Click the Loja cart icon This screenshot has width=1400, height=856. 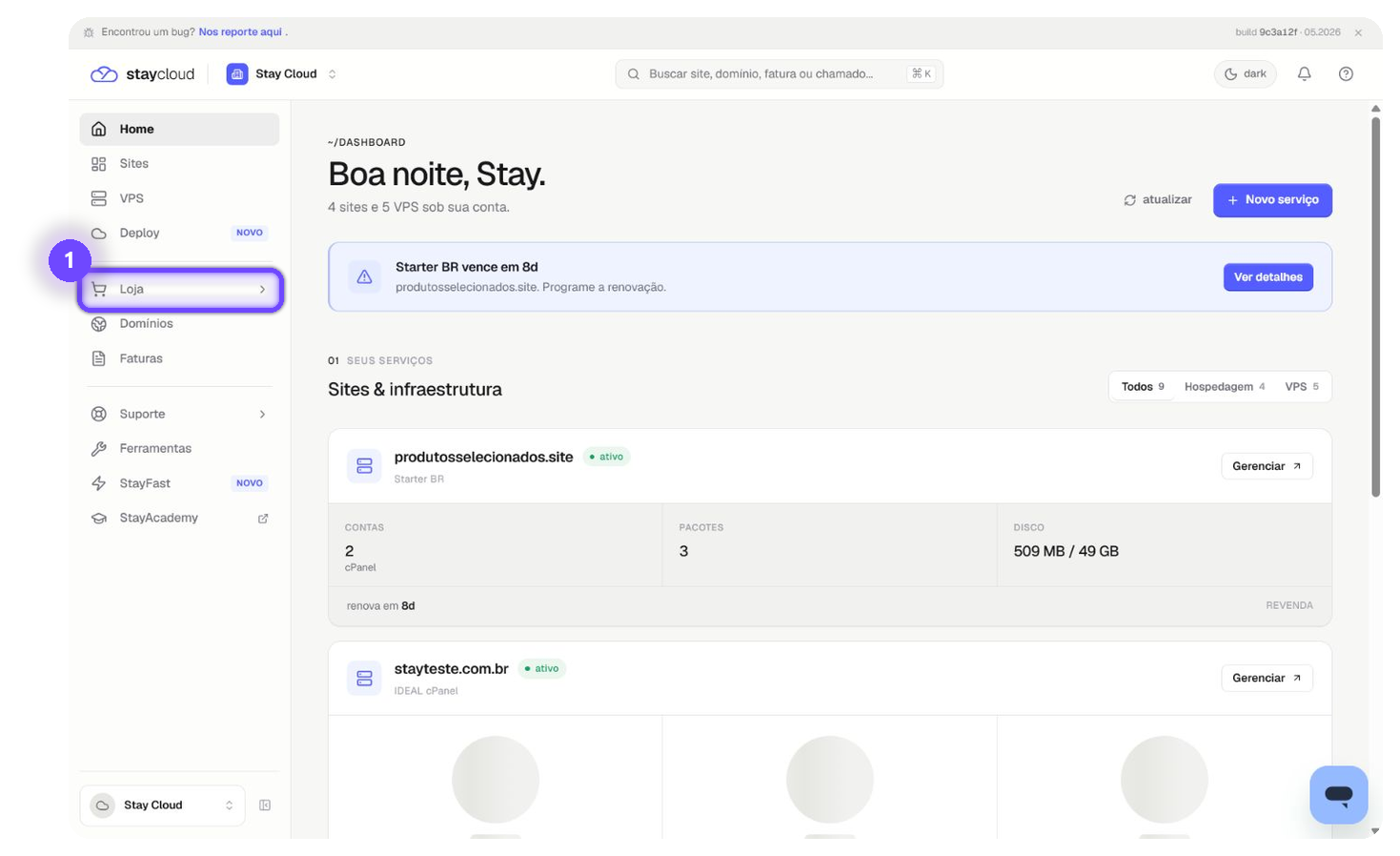[x=99, y=290]
